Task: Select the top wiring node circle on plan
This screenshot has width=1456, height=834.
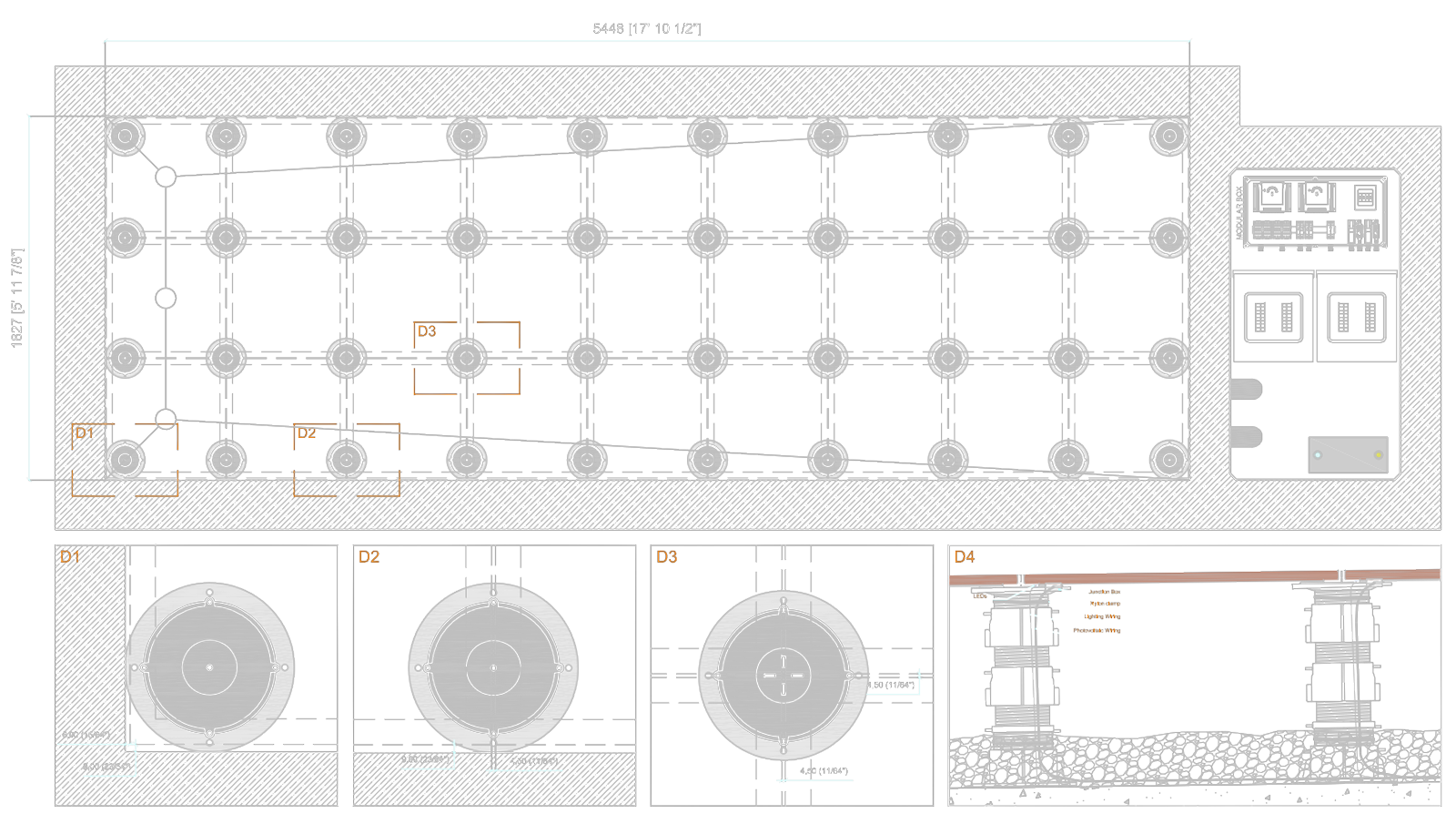Action: [166, 177]
